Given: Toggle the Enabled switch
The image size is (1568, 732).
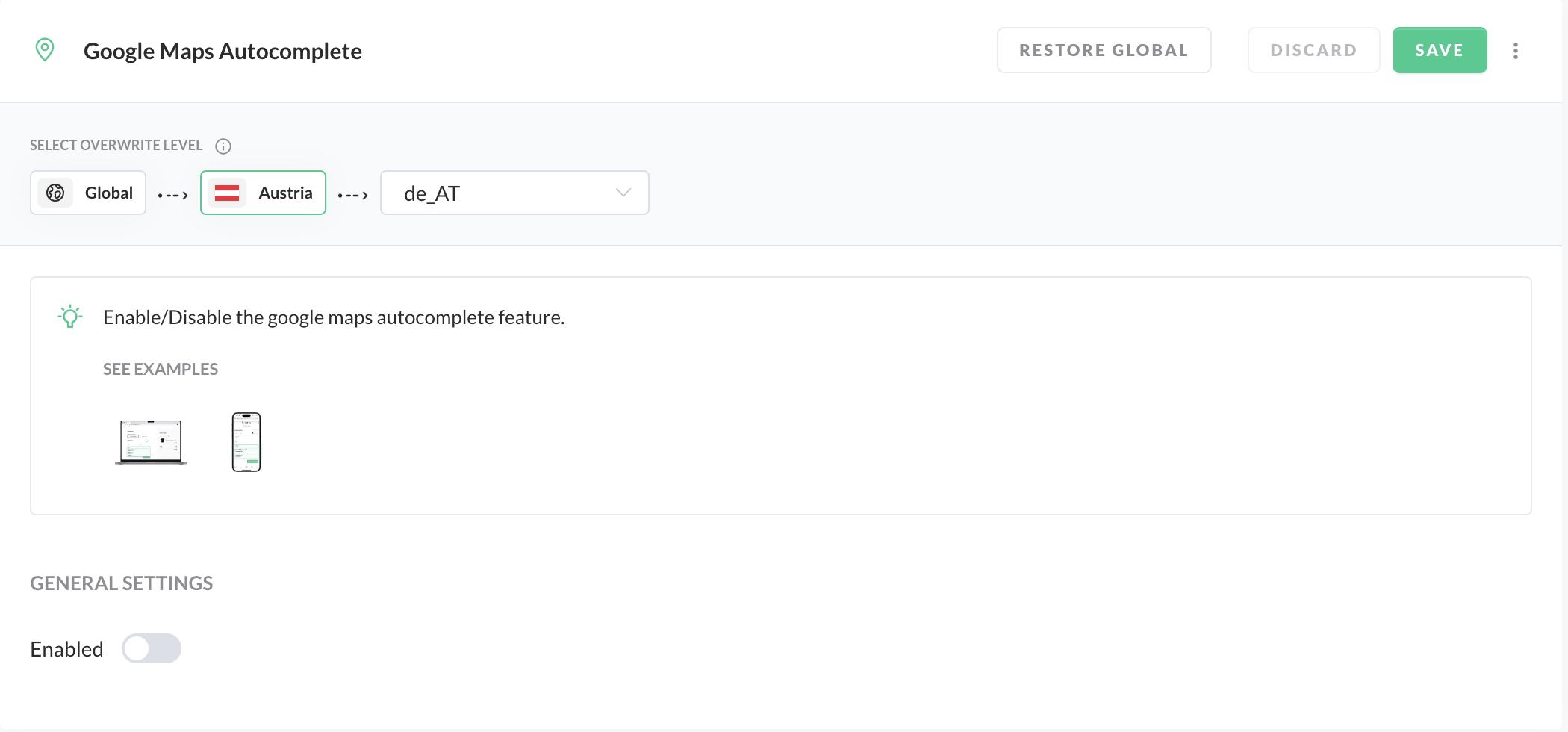Looking at the screenshot, I should 152,648.
